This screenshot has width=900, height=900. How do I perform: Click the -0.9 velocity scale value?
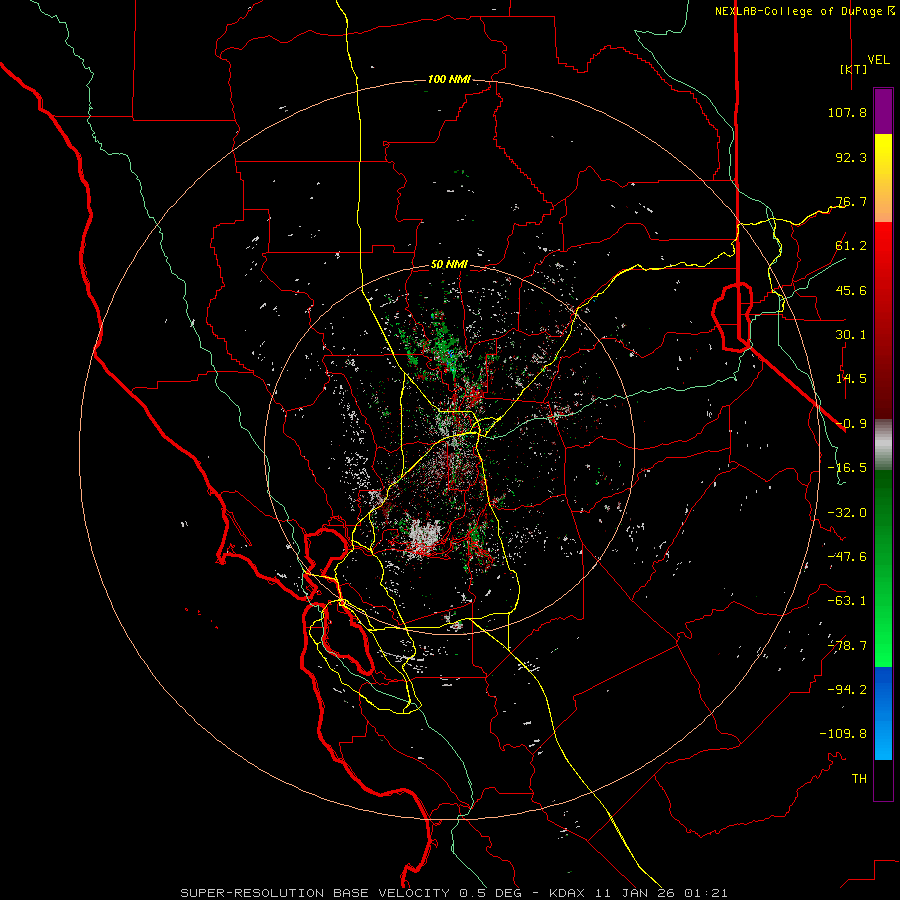(851, 424)
